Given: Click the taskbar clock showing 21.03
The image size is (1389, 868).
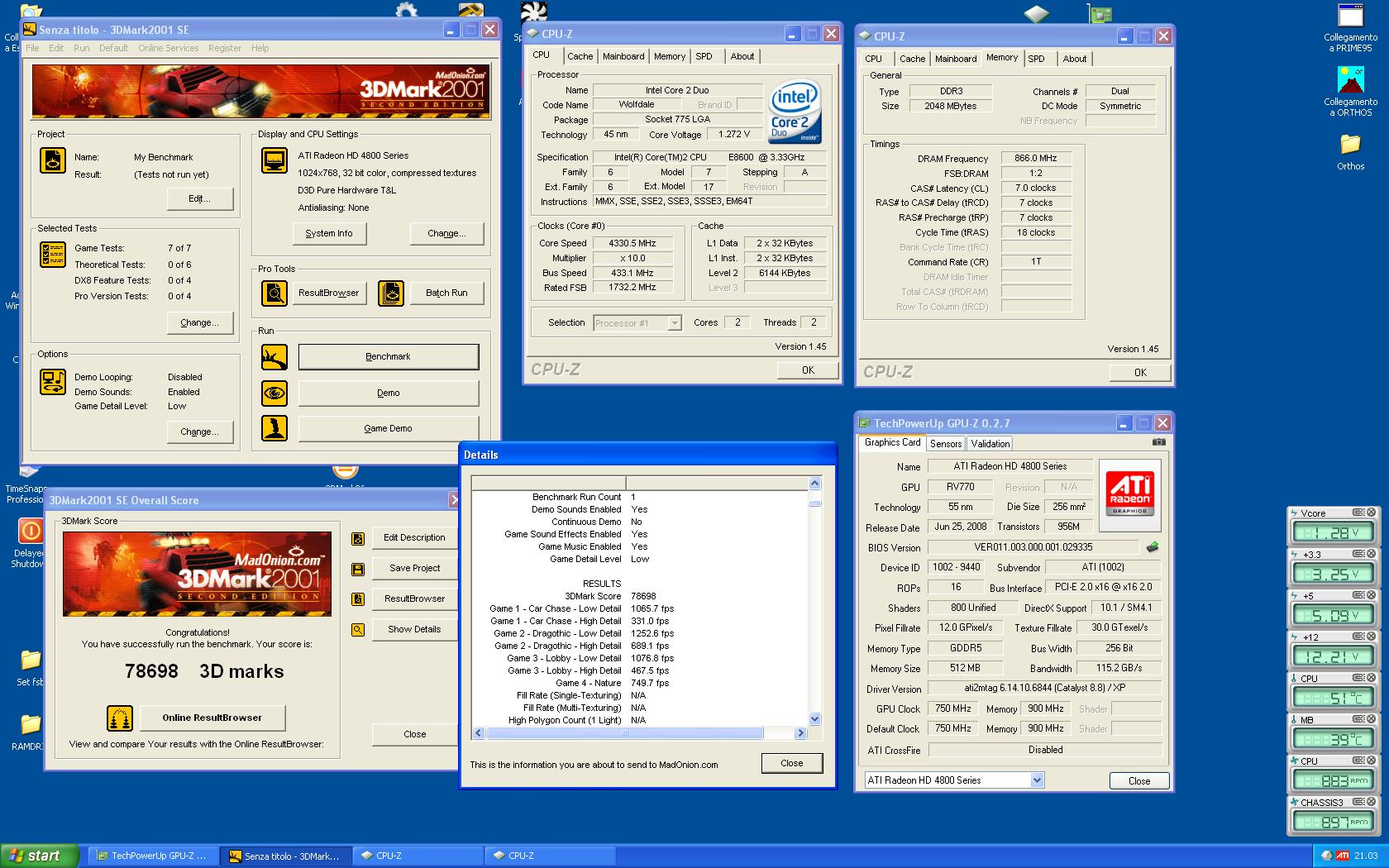Looking at the screenshot, I should pos(1366,856).
